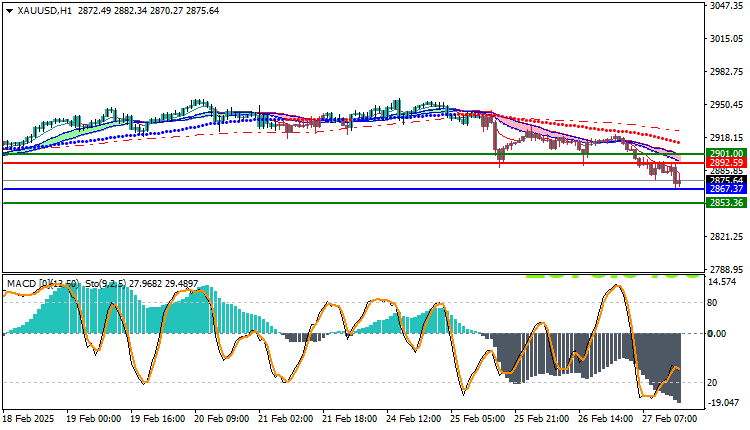
Task: Click the stochastic 20 level label
Action: [712, 383]
